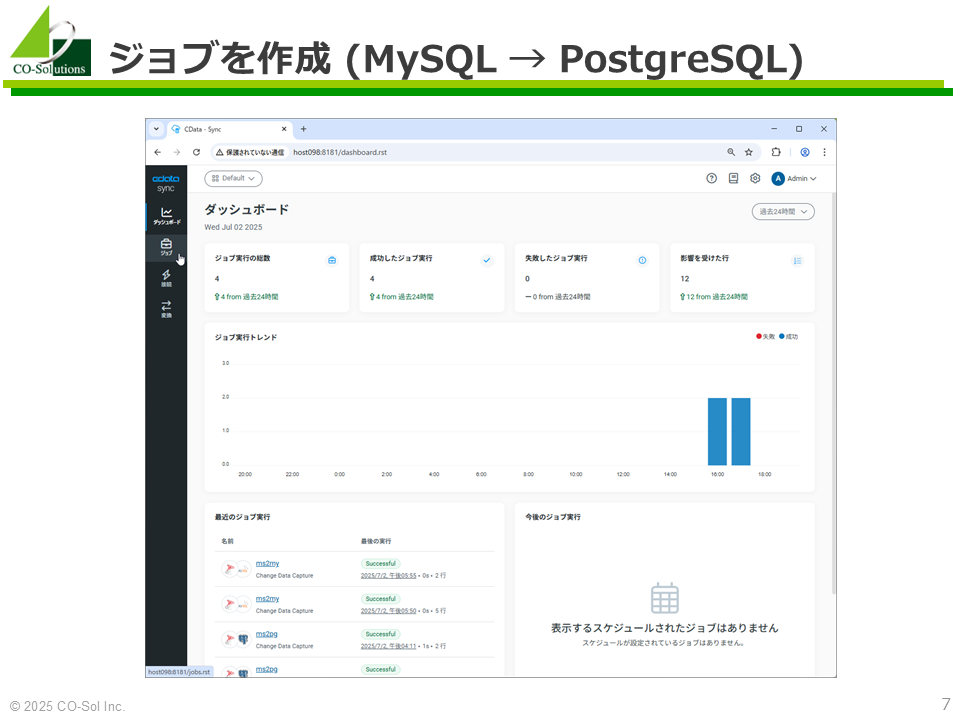Click the rows affected list icon
Screen dimensions: 960x720
pos(797,261)
